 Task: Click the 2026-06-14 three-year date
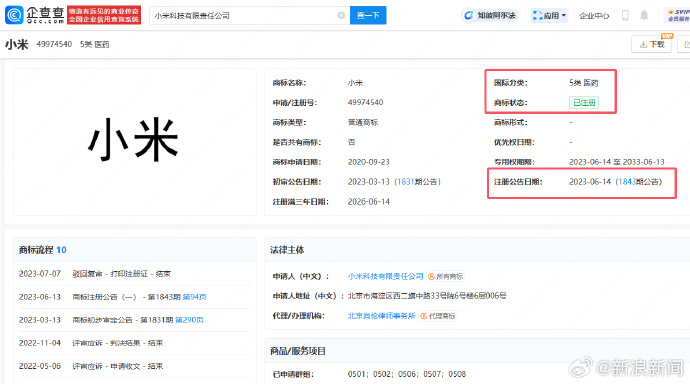pos(369,201)
